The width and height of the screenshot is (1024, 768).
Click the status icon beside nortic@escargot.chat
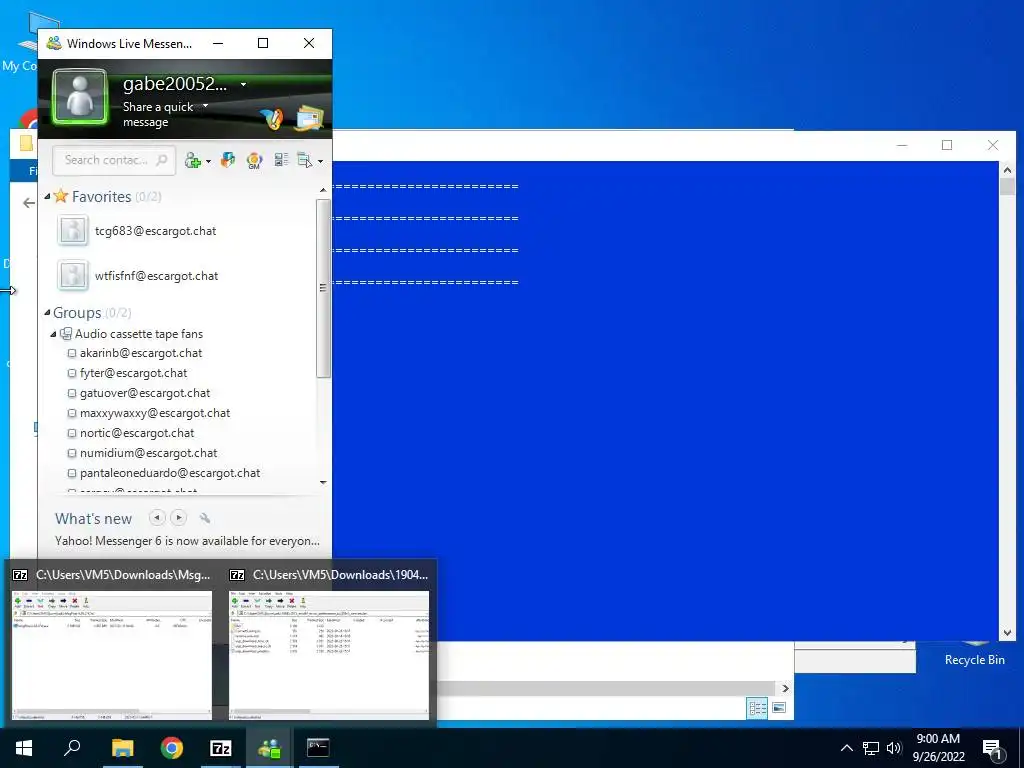72,433
